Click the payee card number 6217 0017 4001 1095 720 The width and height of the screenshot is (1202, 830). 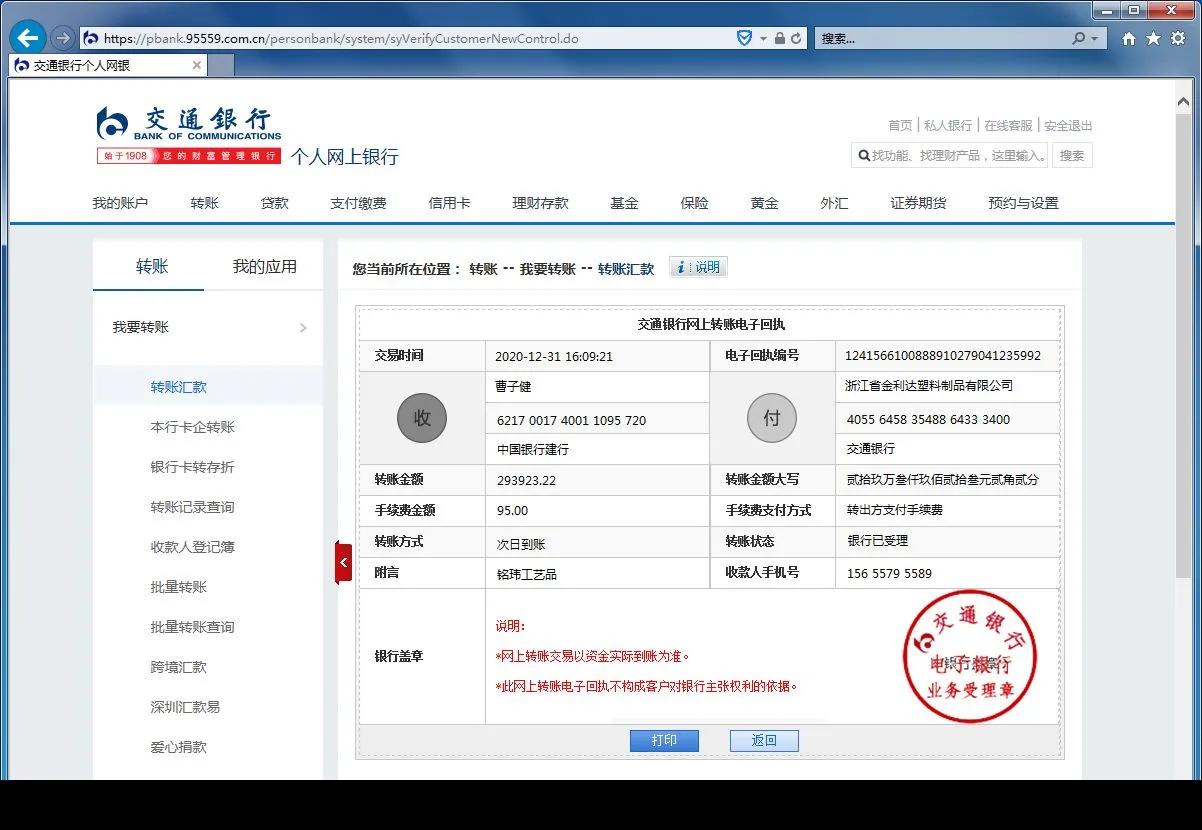coord(571,421)
